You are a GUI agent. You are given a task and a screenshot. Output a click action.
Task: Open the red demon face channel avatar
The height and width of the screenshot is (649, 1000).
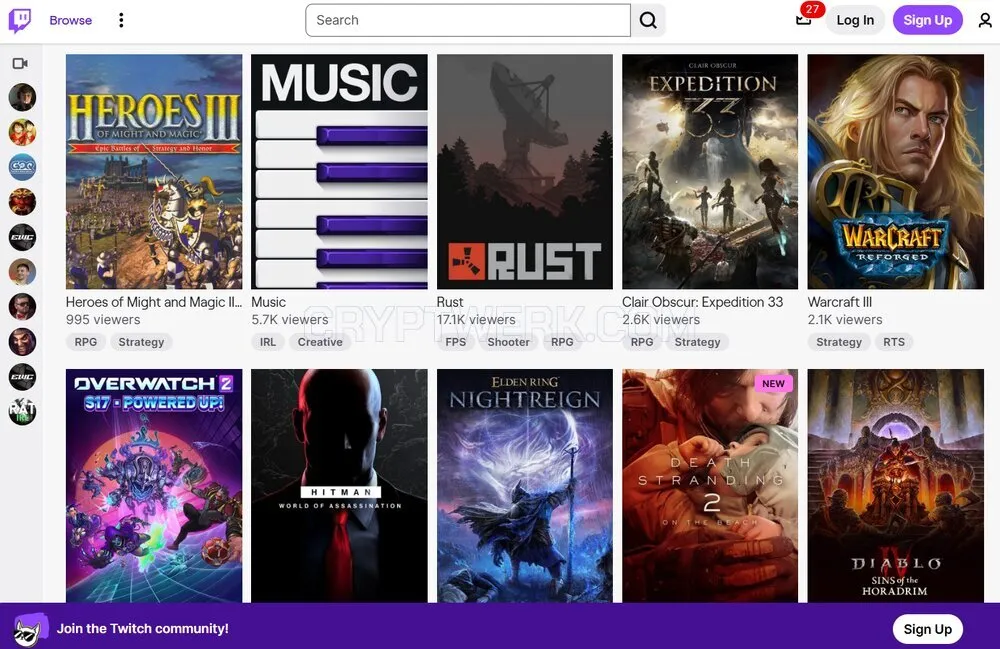click(22, 202)
